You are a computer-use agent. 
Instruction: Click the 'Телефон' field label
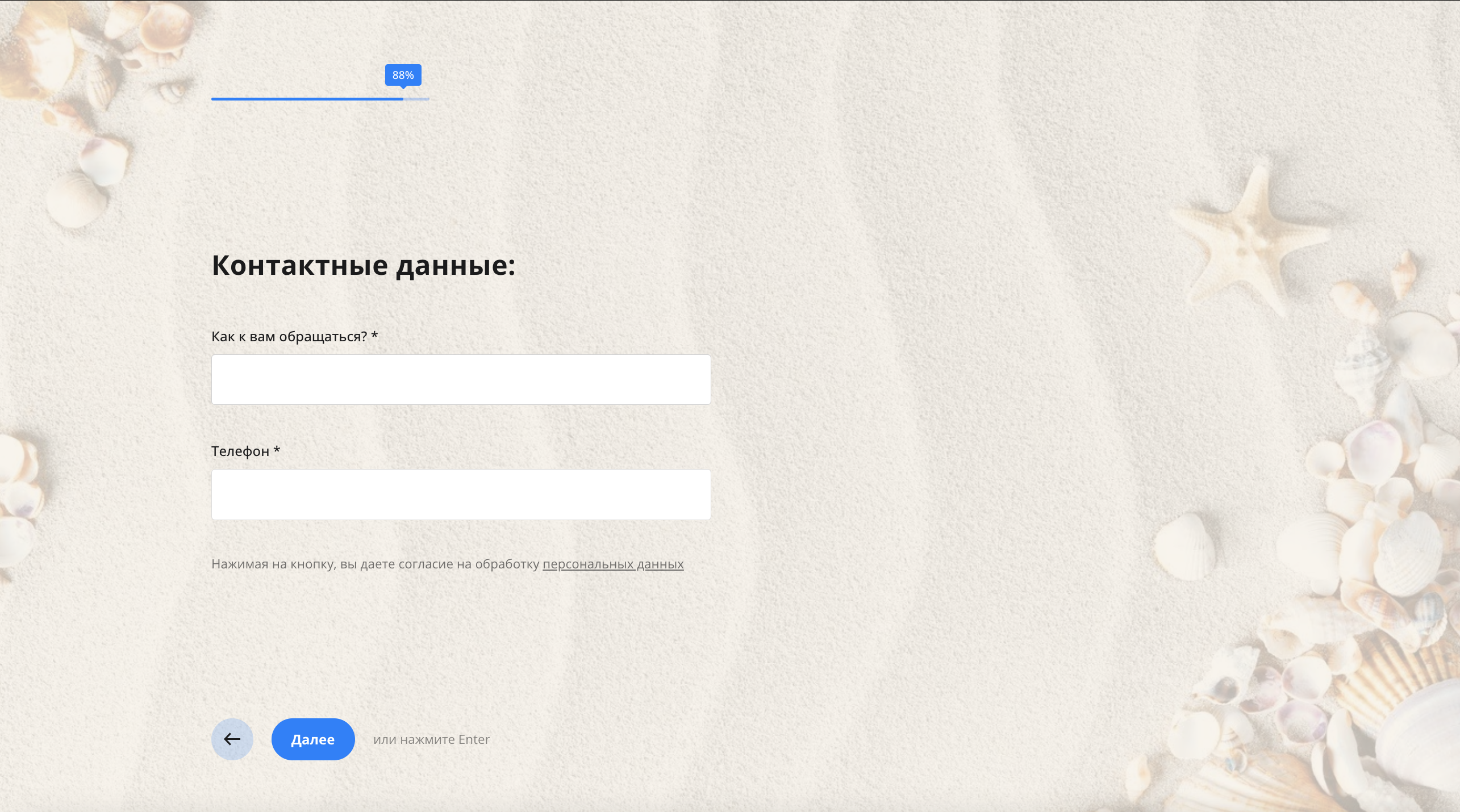click(240, 451)
